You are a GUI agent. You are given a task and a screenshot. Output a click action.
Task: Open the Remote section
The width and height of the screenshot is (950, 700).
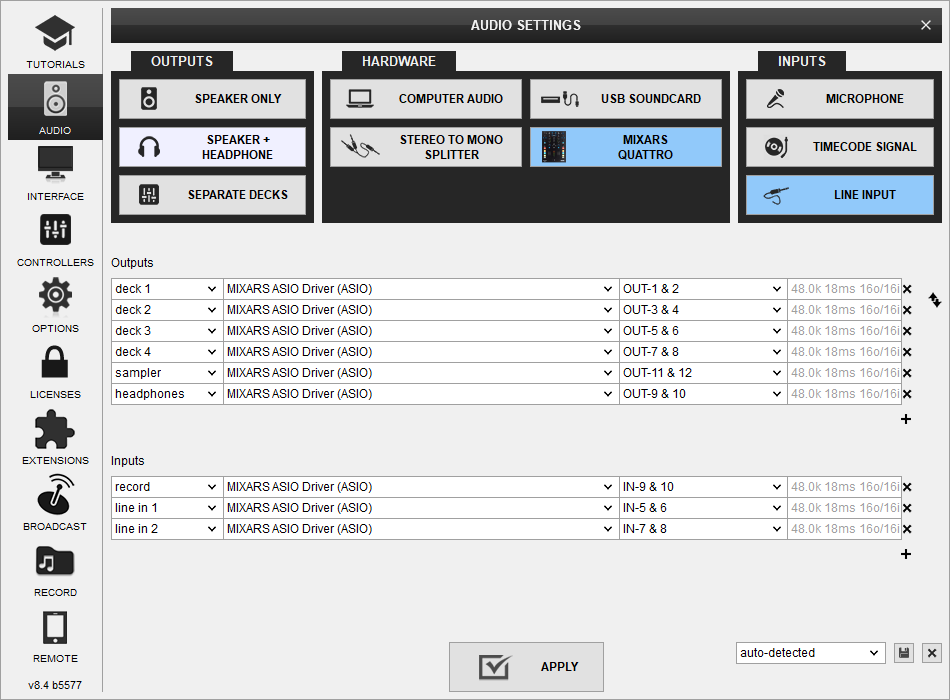55,634
